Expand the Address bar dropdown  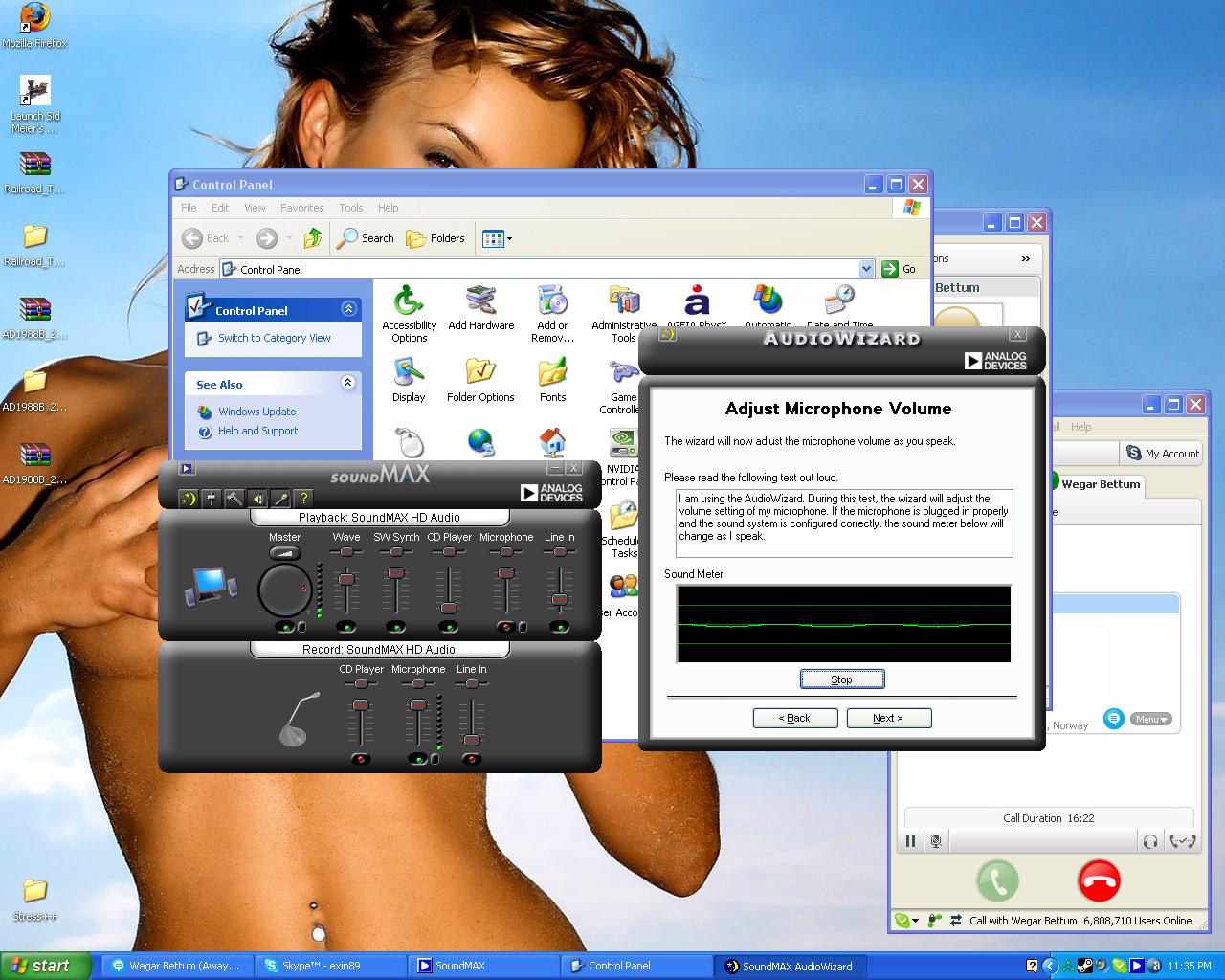(866, 269)
